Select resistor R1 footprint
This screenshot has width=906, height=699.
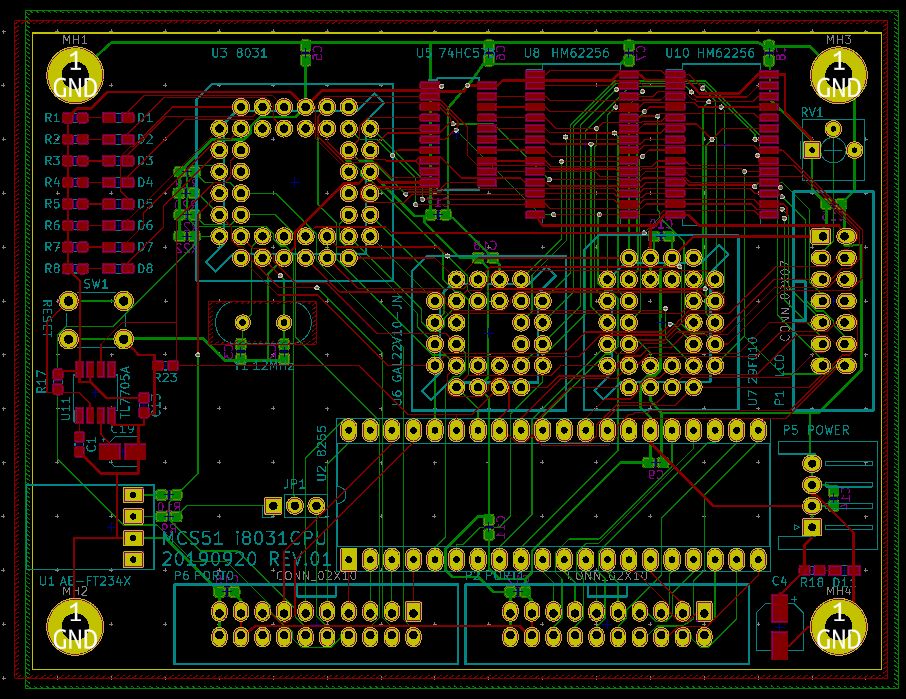click(x=76, y=118)
